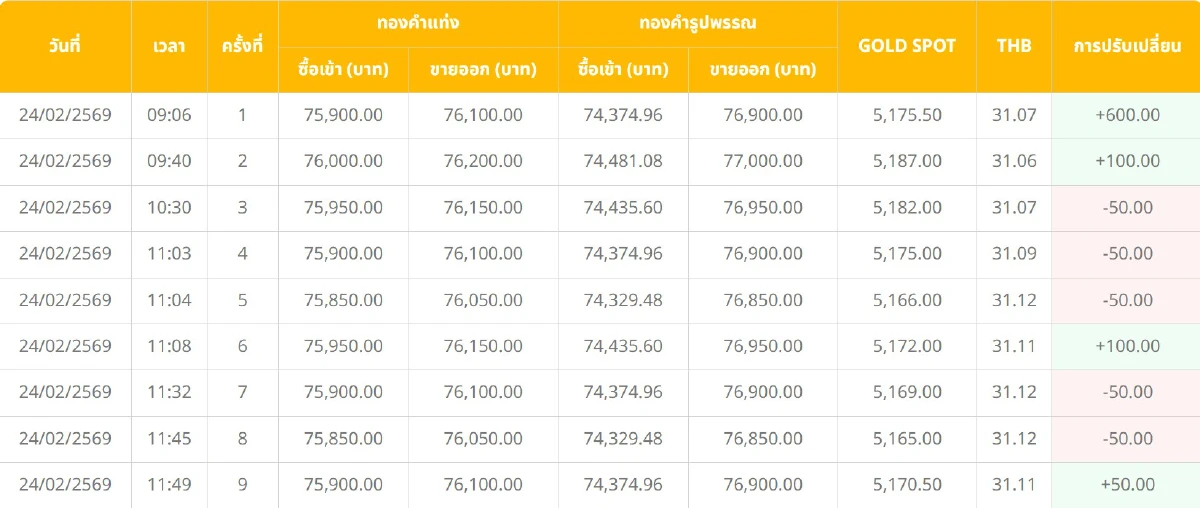Screen dimensions: 1200x508
Task: Click the 09:06 time cell
Action: pyautogui.click(x=169, y=115)
